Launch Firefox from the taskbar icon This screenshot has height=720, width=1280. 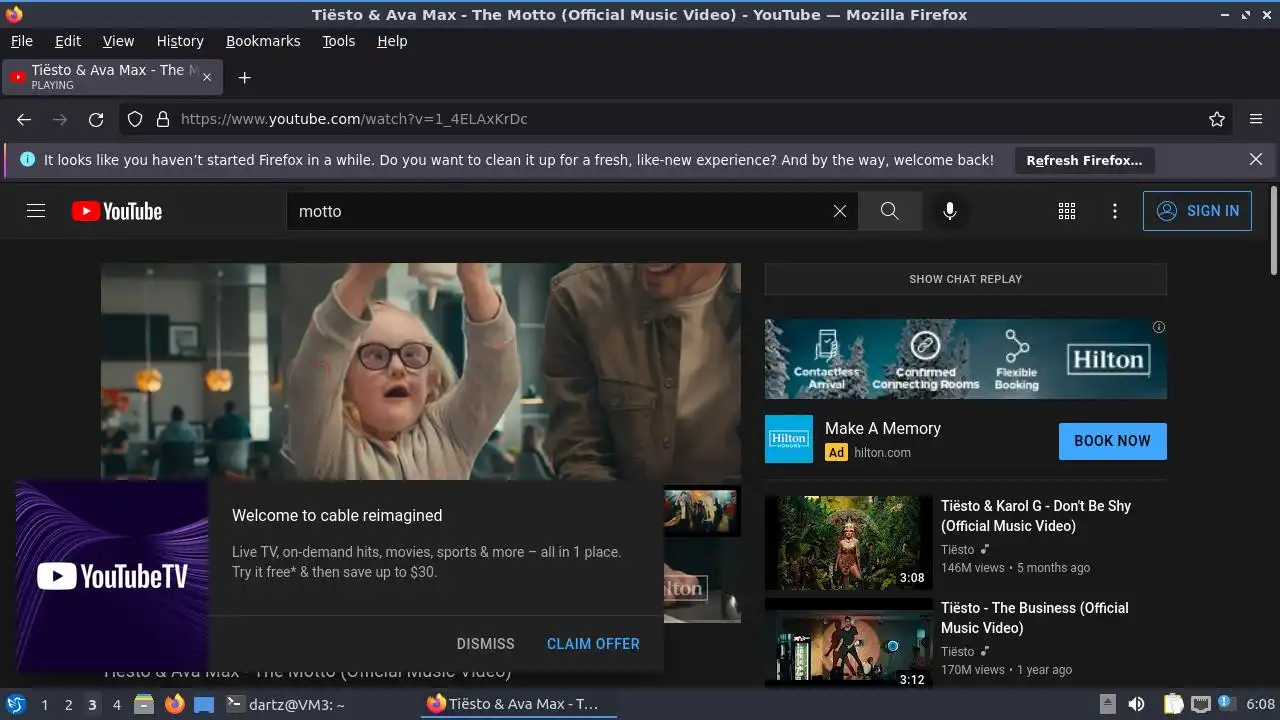tap(175, 704)
